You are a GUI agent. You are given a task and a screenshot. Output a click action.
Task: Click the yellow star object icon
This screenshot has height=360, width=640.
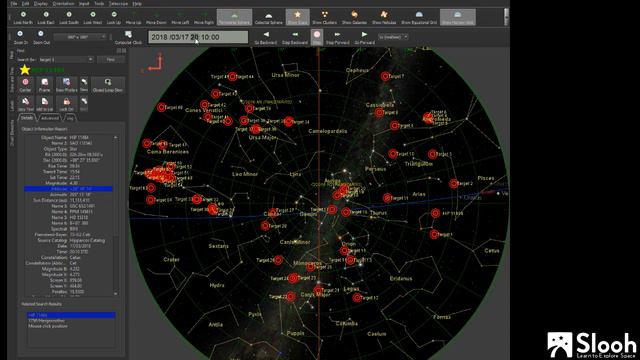[25, 70]
